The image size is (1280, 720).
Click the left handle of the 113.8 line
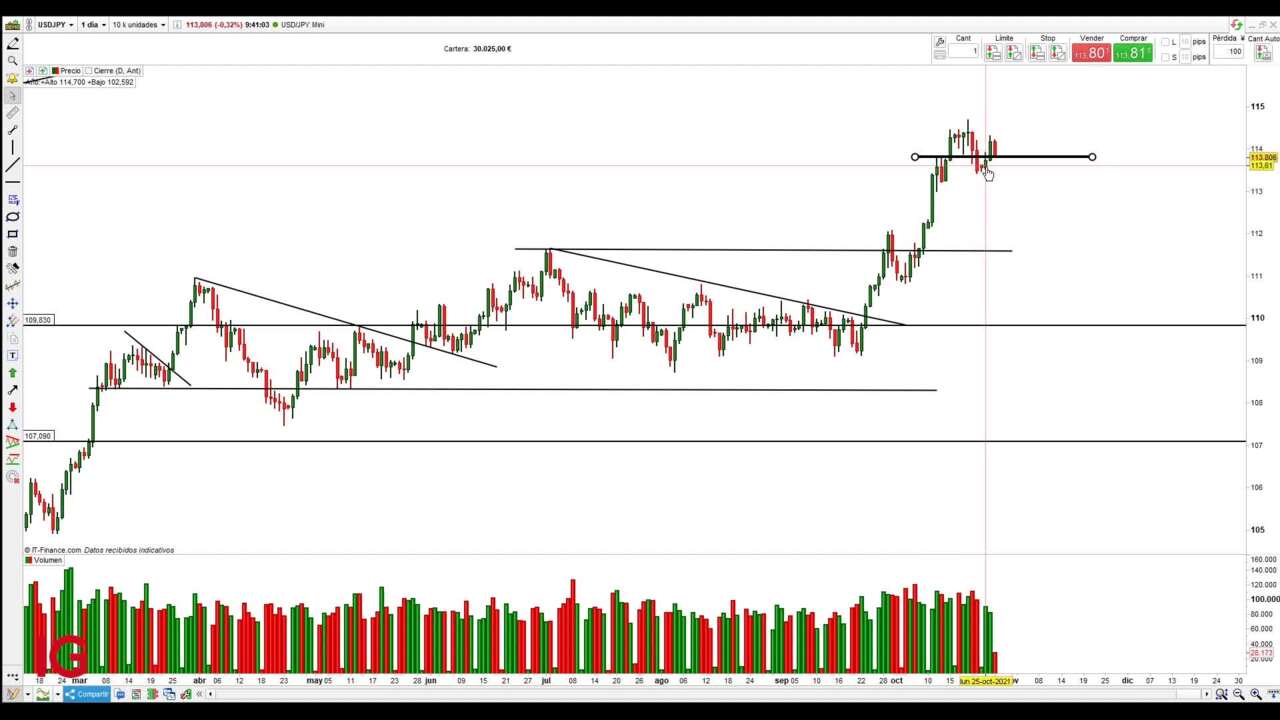click(x=915, y=157)
